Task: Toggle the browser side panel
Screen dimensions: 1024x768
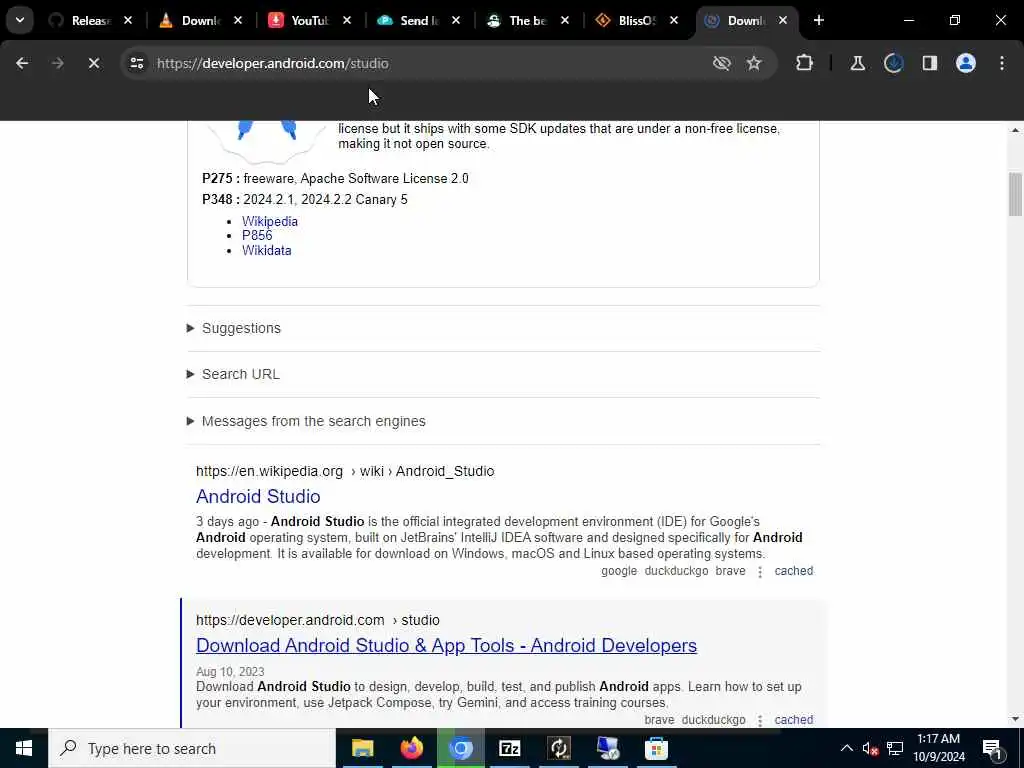Action: tap(929, 63)
